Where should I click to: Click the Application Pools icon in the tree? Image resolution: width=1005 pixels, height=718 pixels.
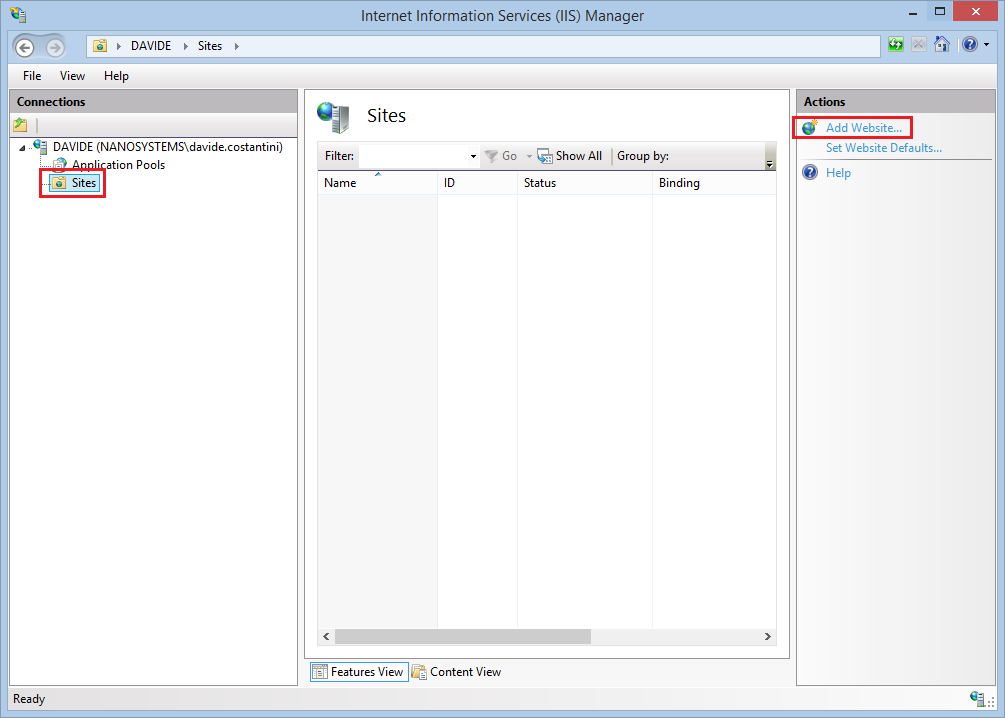[x=60, y=165]
